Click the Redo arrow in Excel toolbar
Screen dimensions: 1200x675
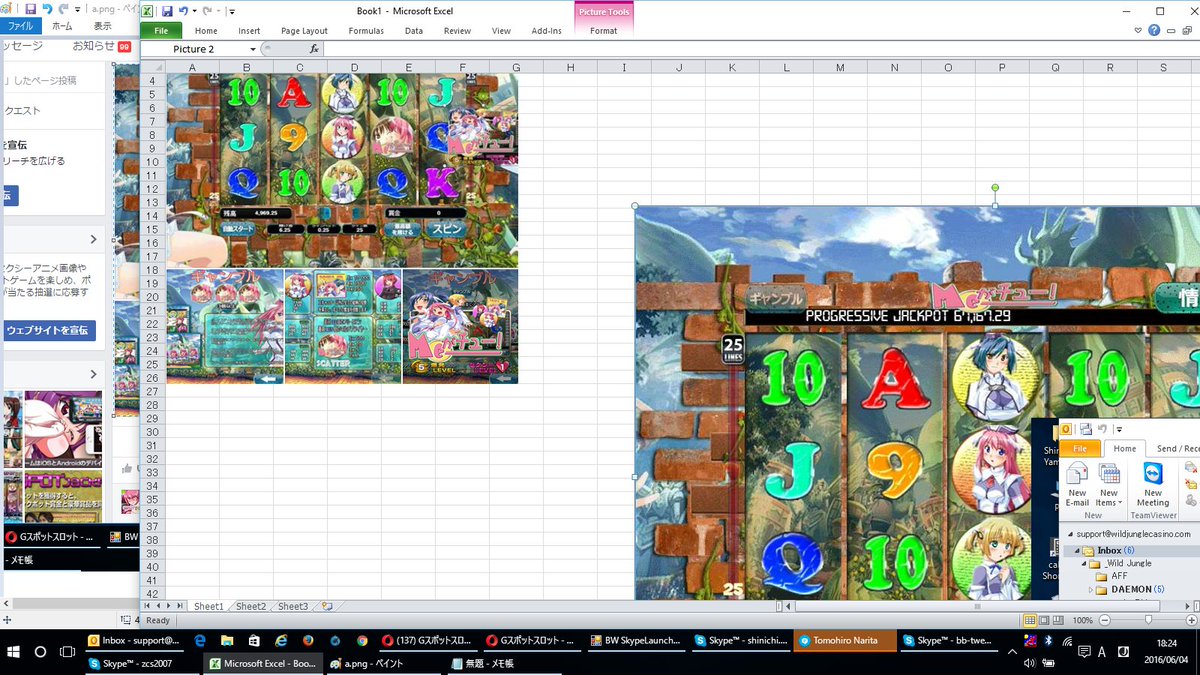207,11
